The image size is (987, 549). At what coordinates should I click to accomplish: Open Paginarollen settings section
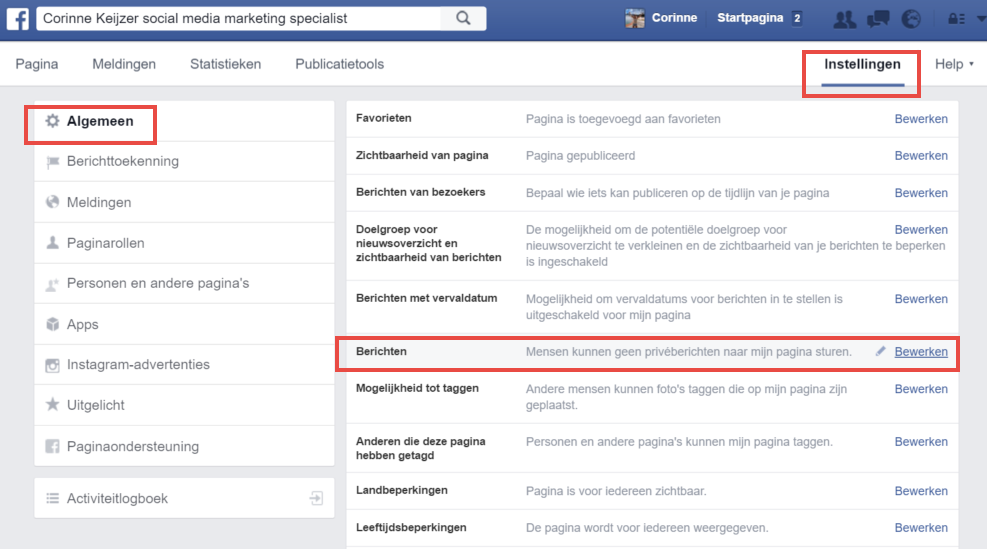[184, 243]
